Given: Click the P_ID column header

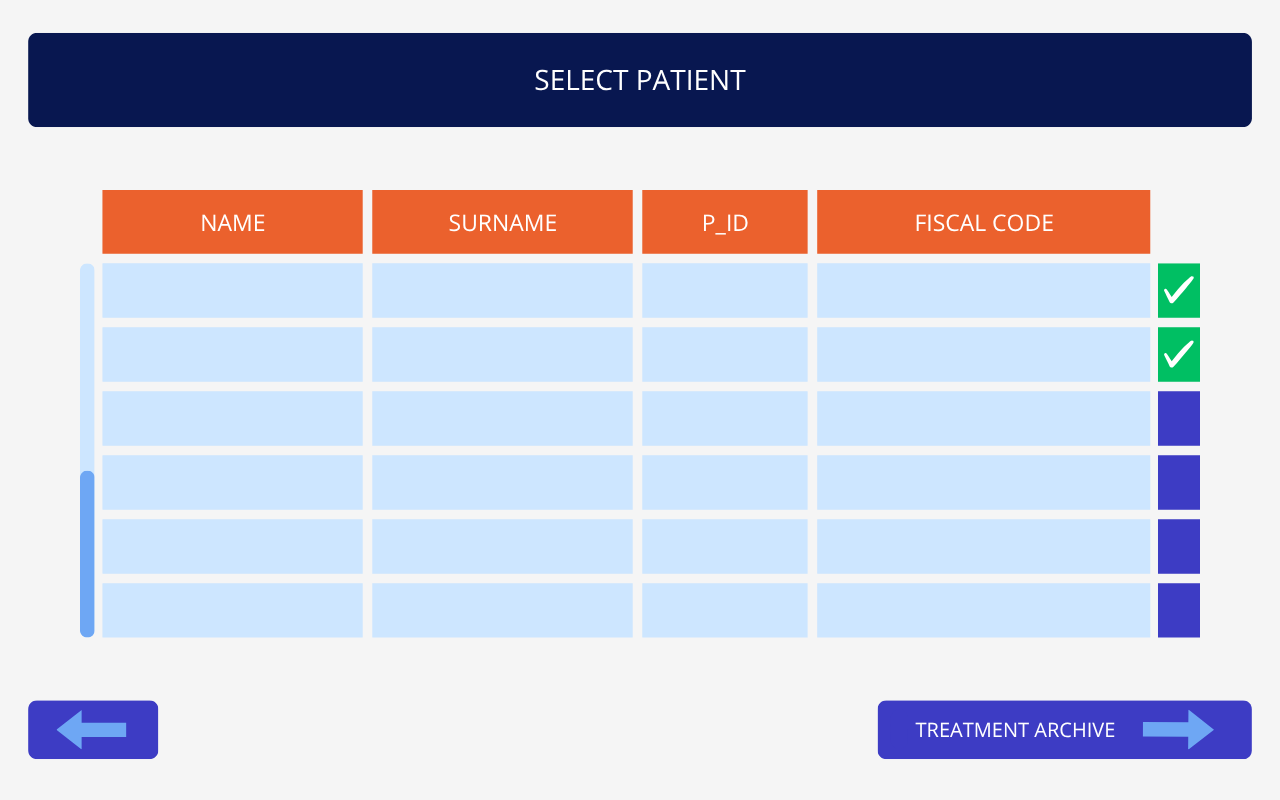Looking at the screenshot, I should 725,222.
